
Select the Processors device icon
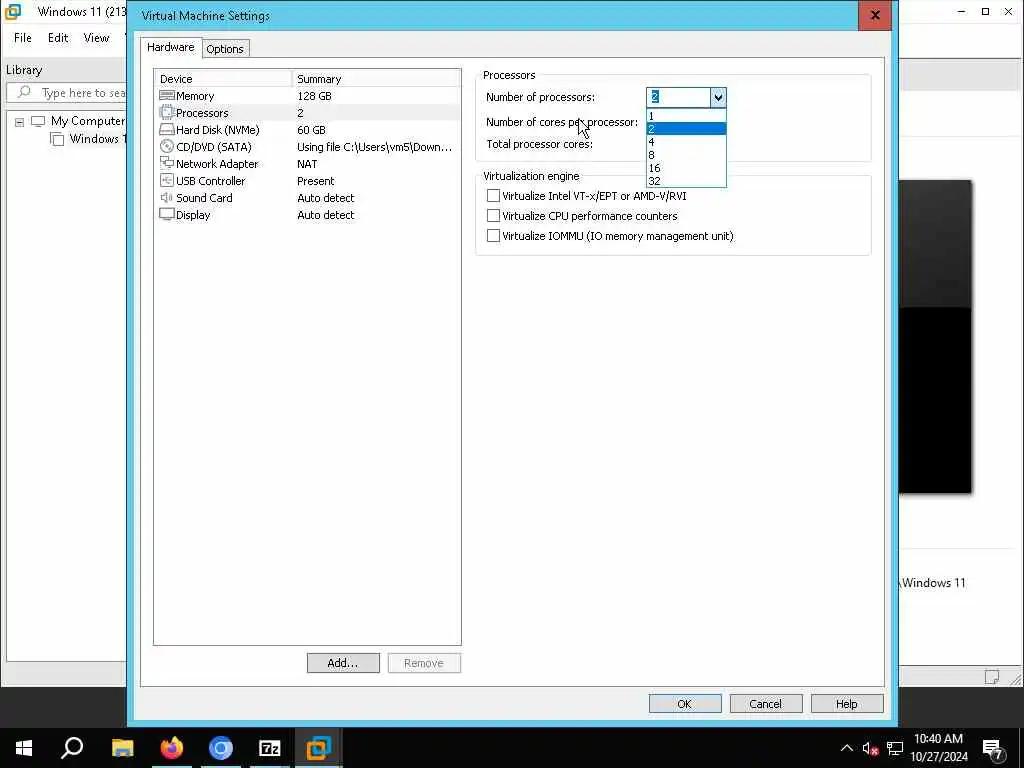pos(167,112)
